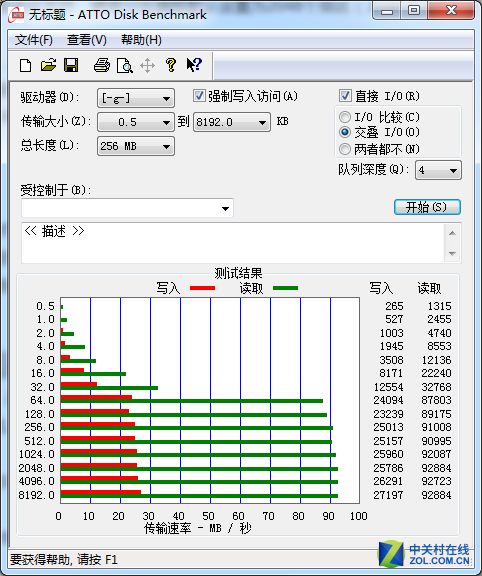The width and height of the screenshot is (482, 576).
Task: Open the 查看(V) menu
Action: 87,40
